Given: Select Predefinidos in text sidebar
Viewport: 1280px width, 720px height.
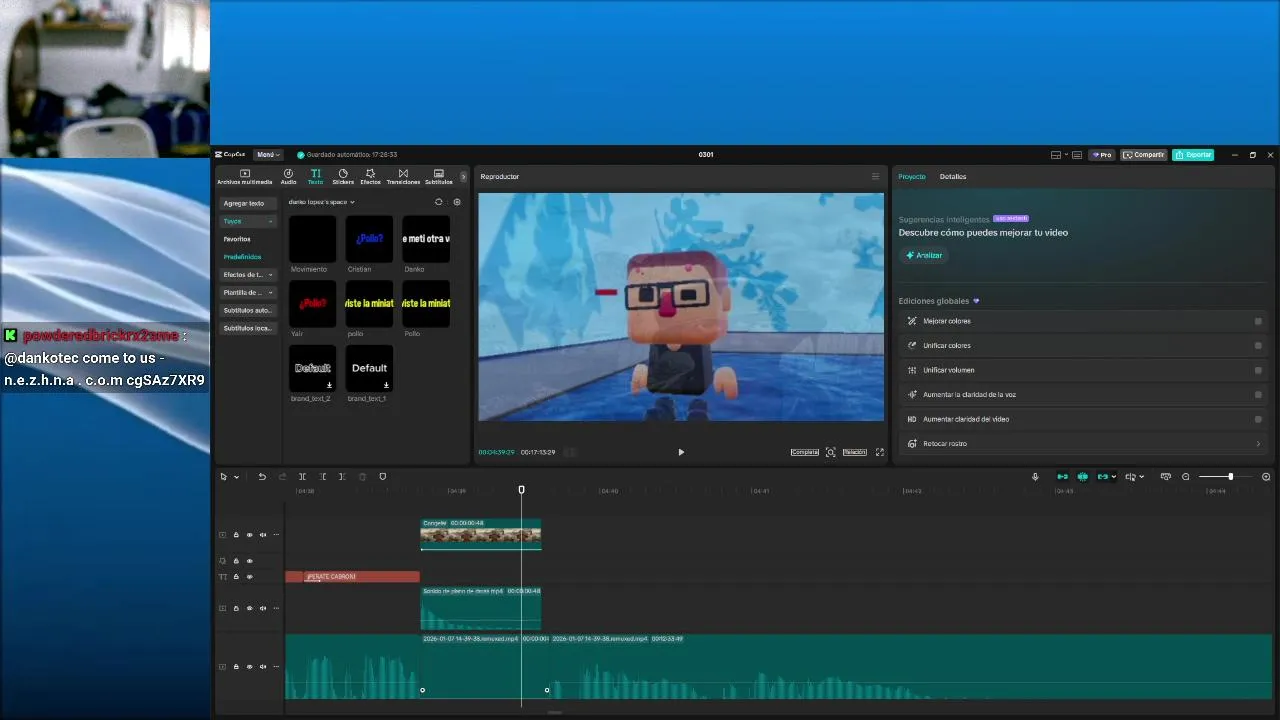Looking at the screenshot, I should click(242, 257).
